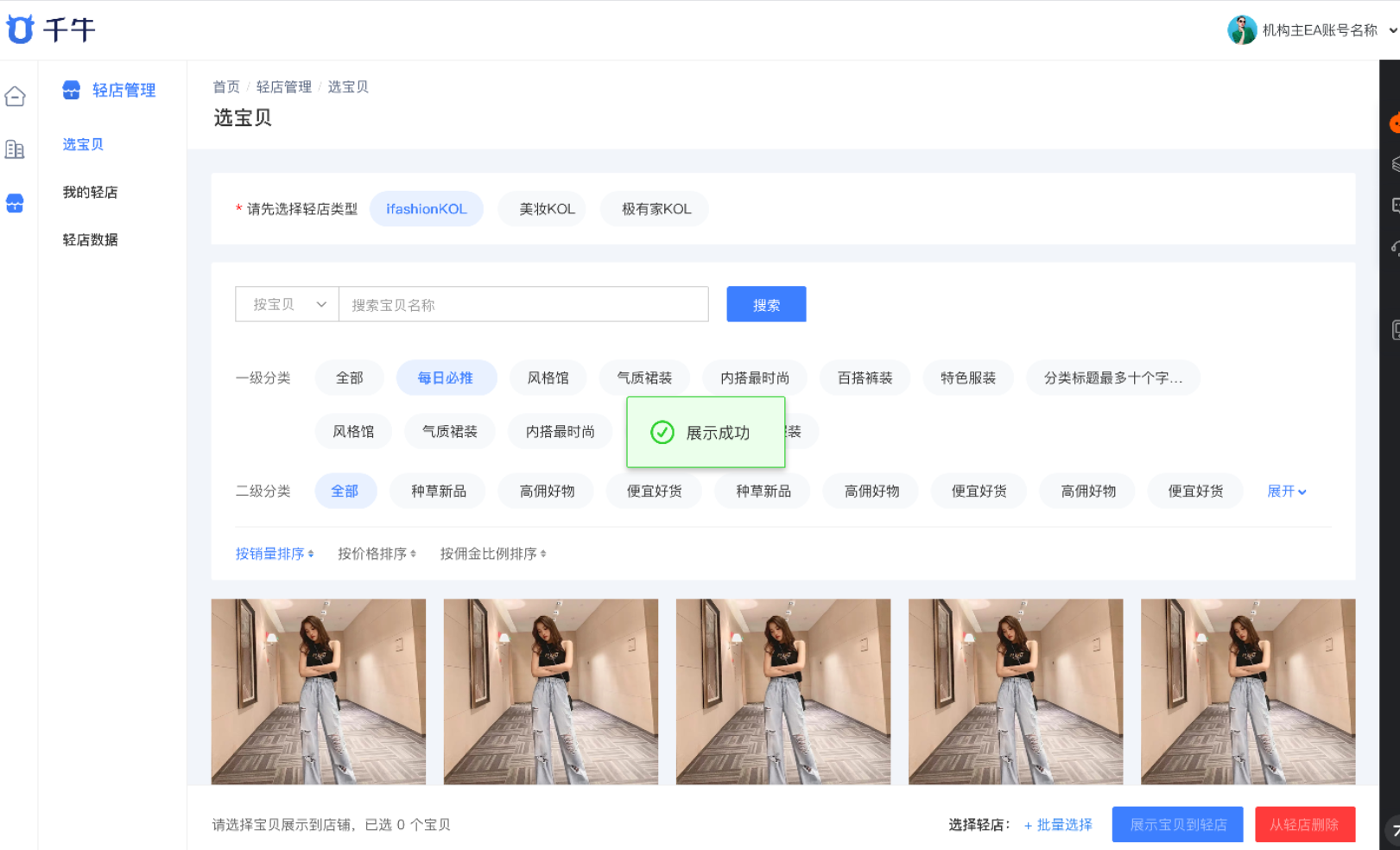1400x850 pixels.
Task: Choose the 全部 first-level category
Action: click(350, 377)
